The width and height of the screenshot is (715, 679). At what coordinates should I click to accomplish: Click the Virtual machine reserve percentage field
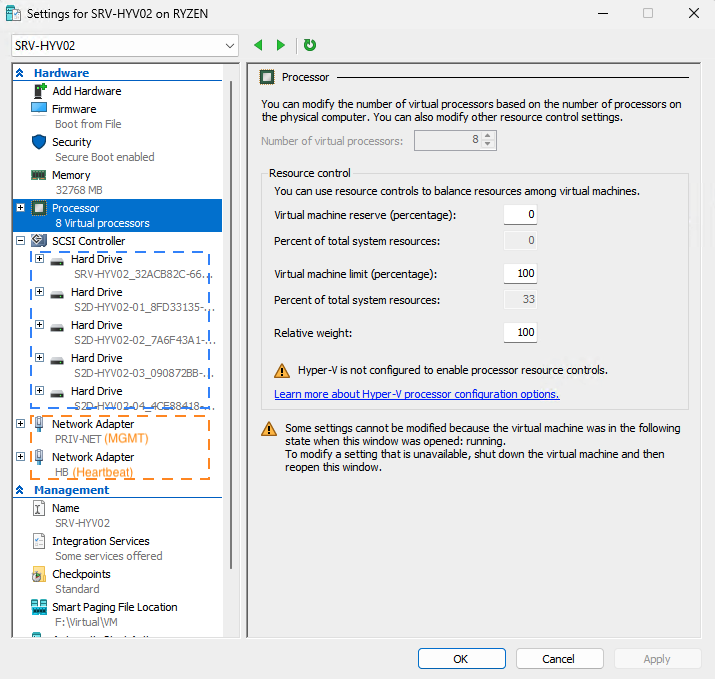519,214
